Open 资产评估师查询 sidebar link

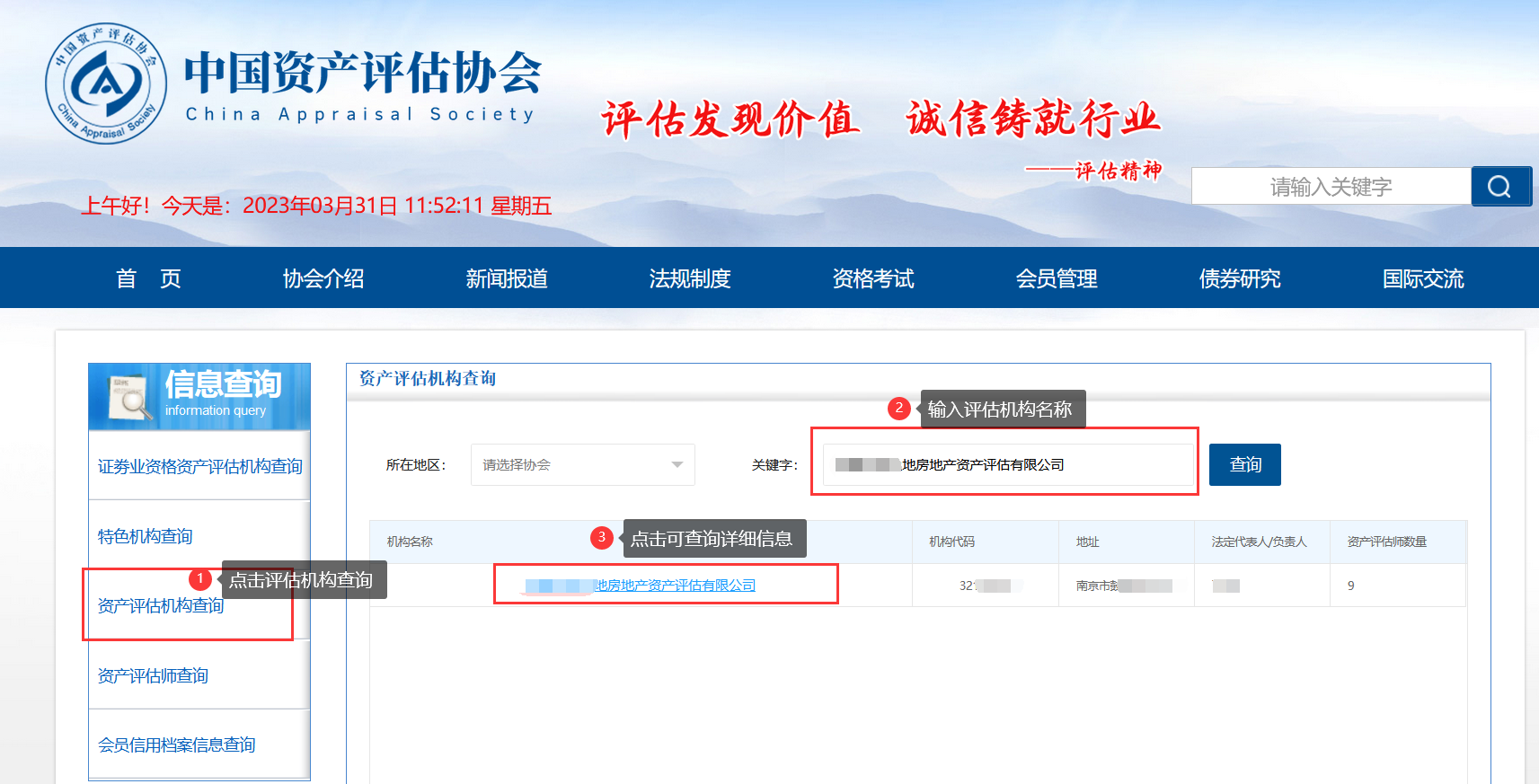coord(153,675)
